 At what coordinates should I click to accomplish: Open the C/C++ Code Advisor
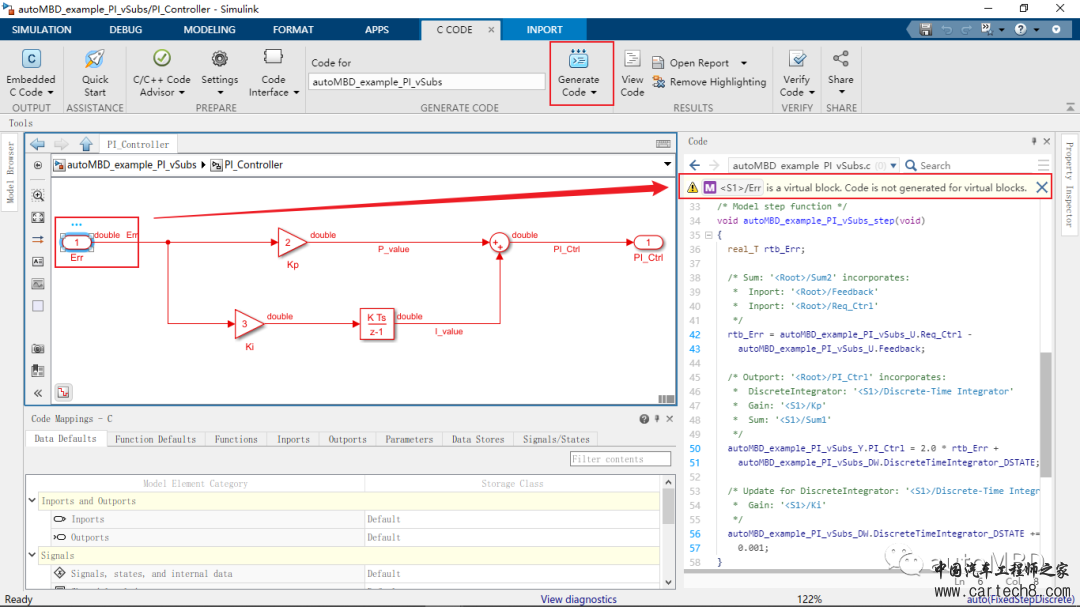pos(161,74)
